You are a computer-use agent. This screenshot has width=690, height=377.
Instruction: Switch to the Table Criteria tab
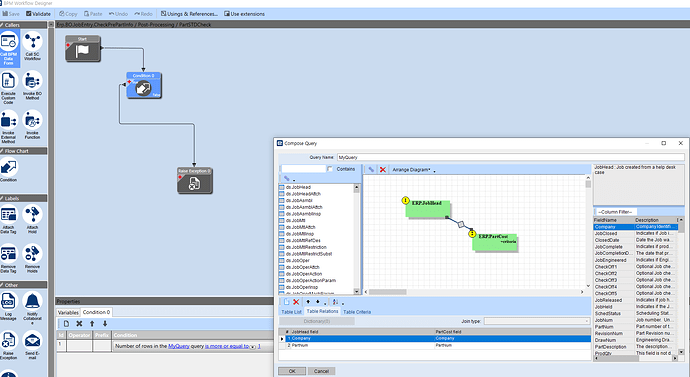coord(357,312)
